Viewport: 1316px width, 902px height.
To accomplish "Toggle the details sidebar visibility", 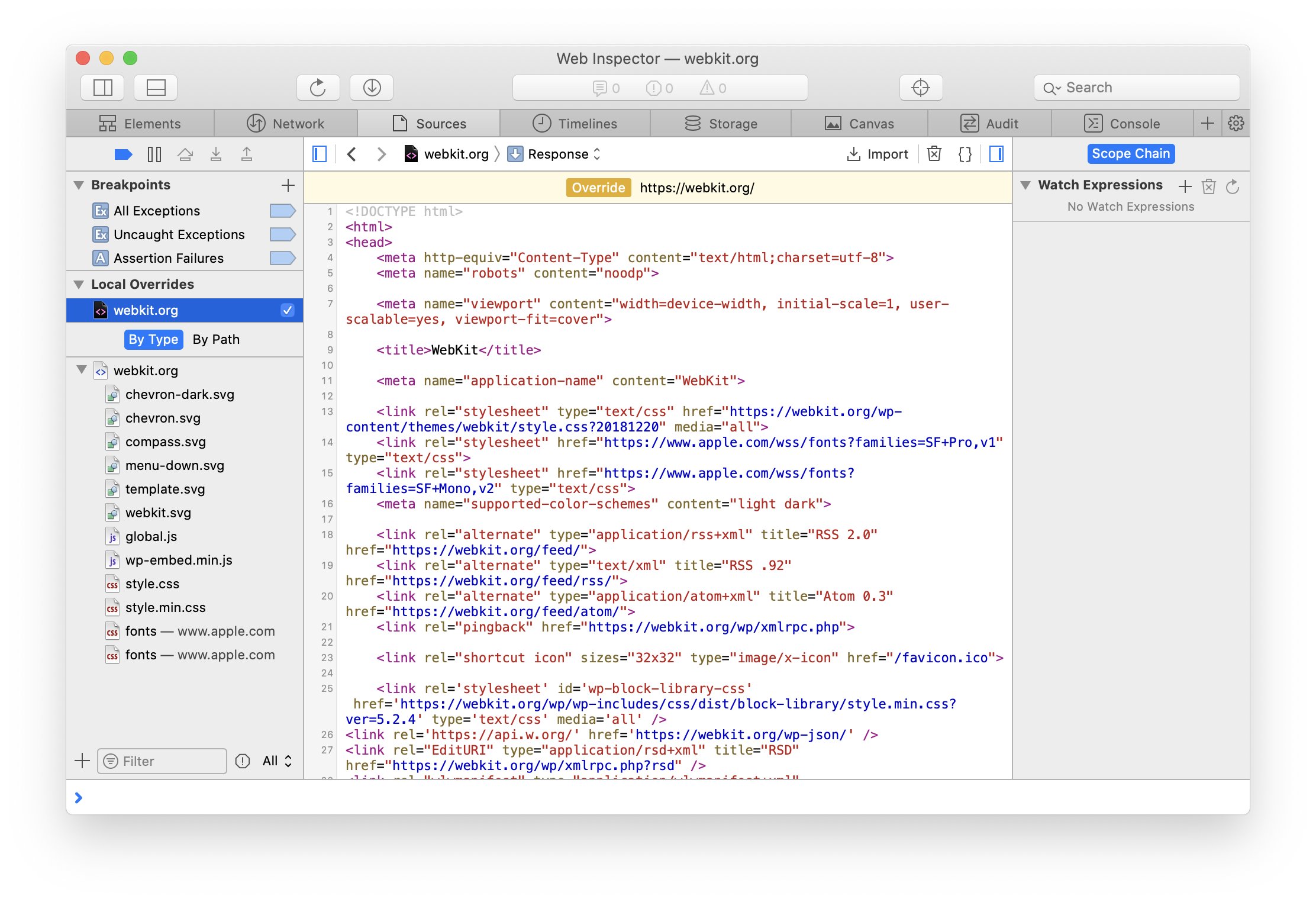I will (996, 154).
